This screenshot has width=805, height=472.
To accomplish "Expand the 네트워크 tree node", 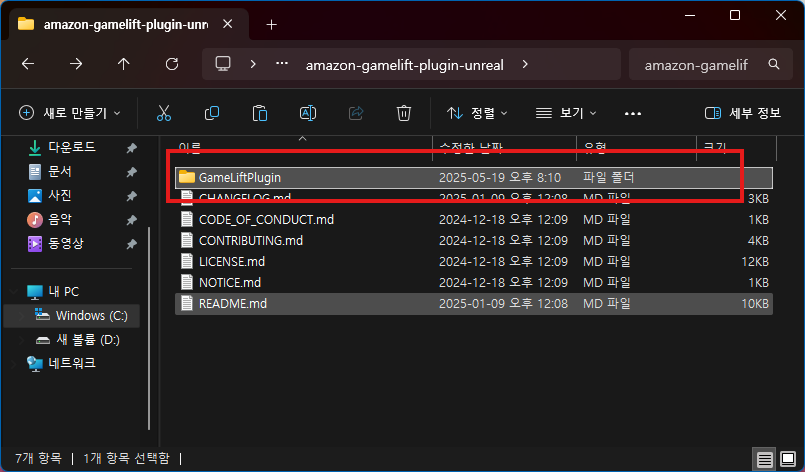I will point(14,364).
